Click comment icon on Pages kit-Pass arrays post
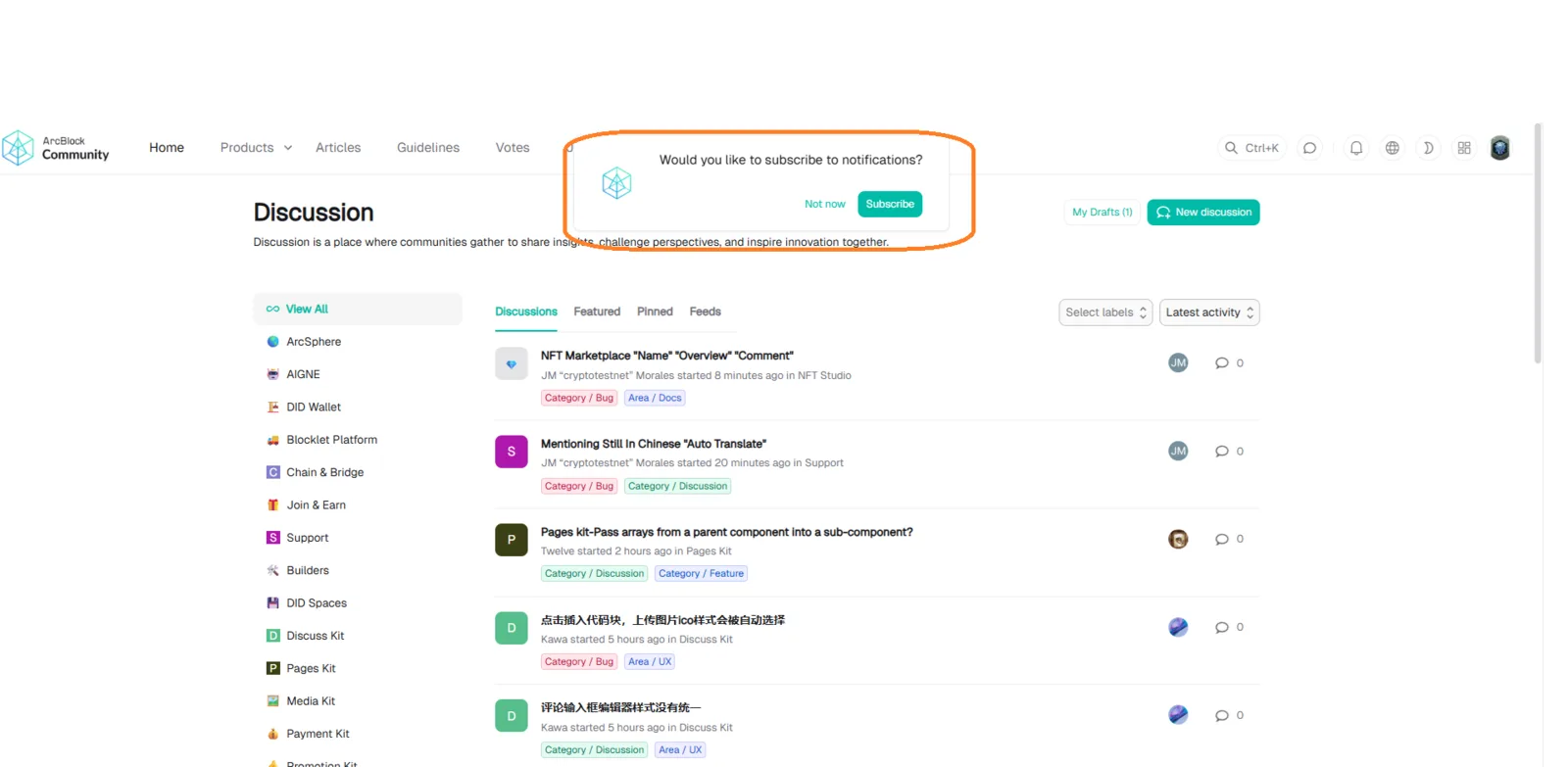Screen dimensions: 1568x767 pyautogui.click(x=1221, y=540)
